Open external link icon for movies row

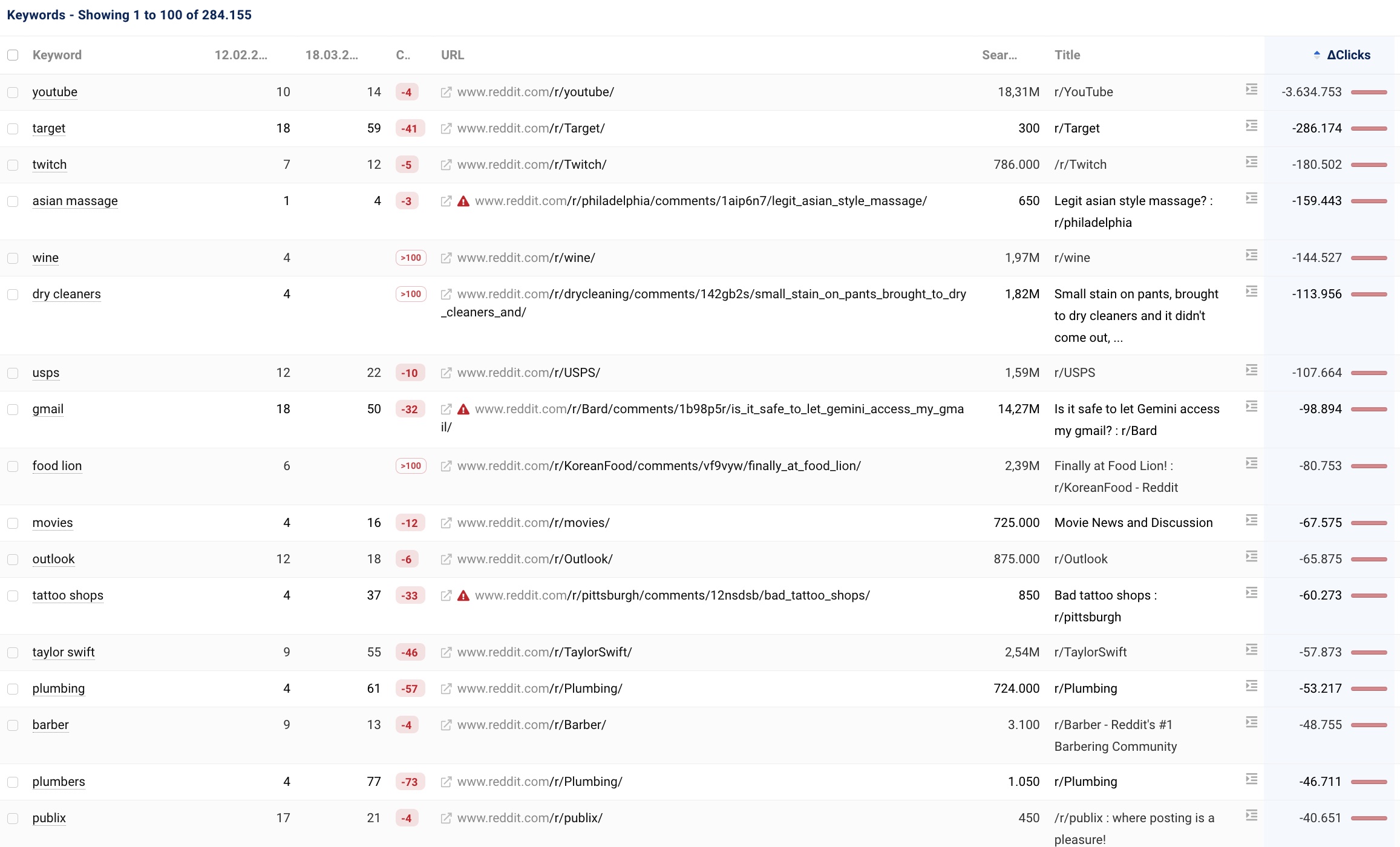446,523
